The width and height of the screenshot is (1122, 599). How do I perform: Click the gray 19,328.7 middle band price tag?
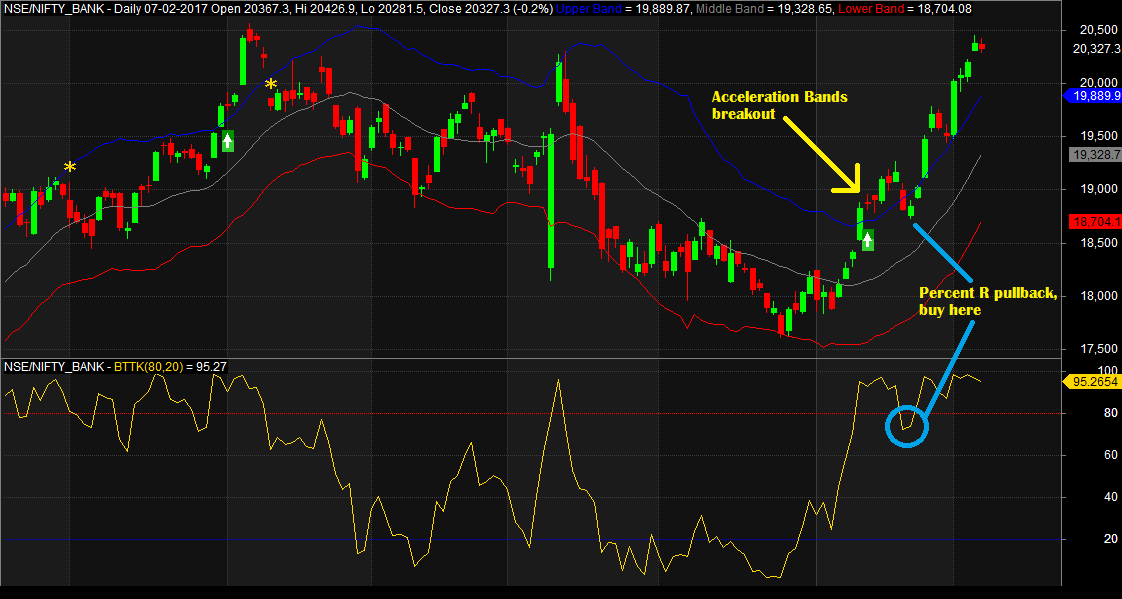(1095, 155)
